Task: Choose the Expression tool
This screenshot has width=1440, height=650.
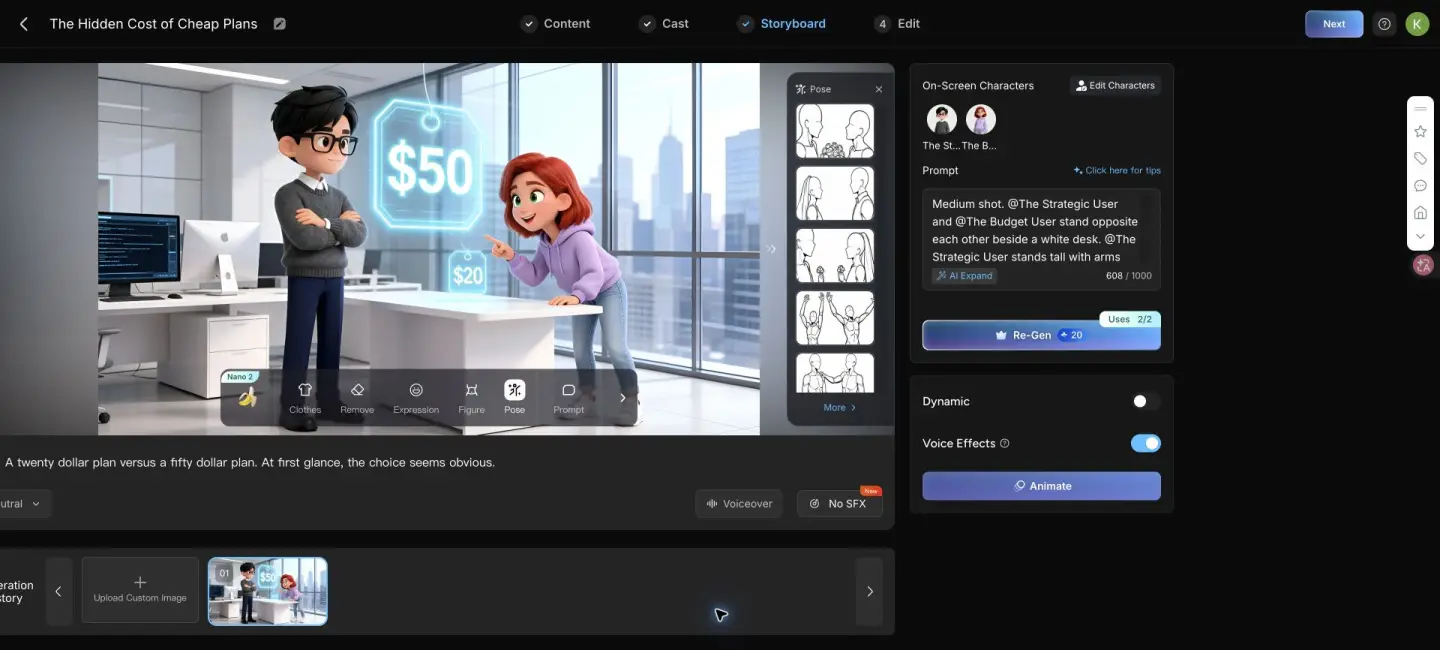Action: 416,397
